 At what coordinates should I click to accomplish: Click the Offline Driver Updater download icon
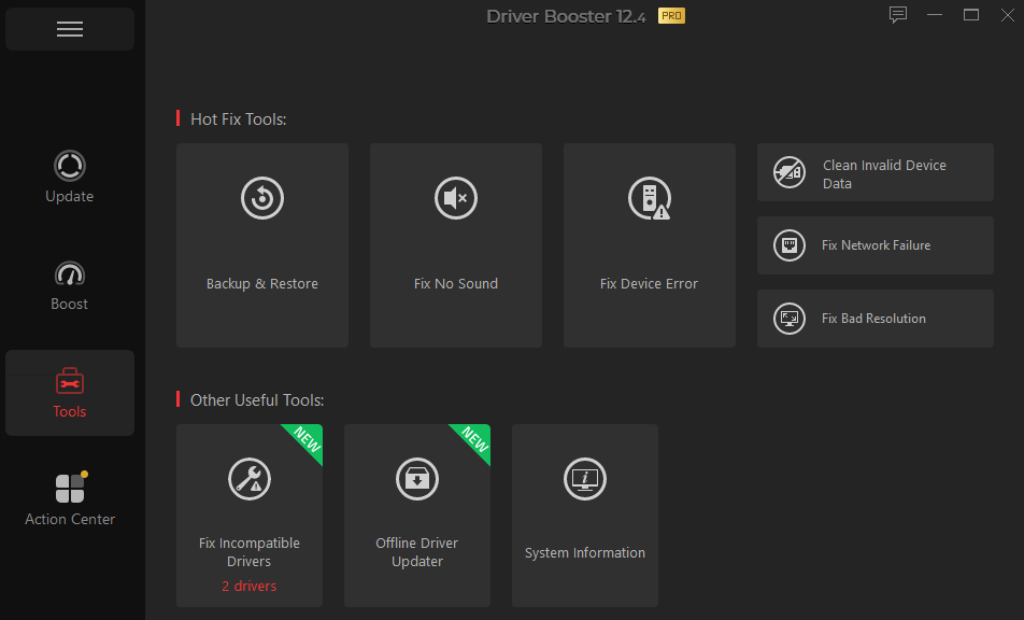point(417,479)
